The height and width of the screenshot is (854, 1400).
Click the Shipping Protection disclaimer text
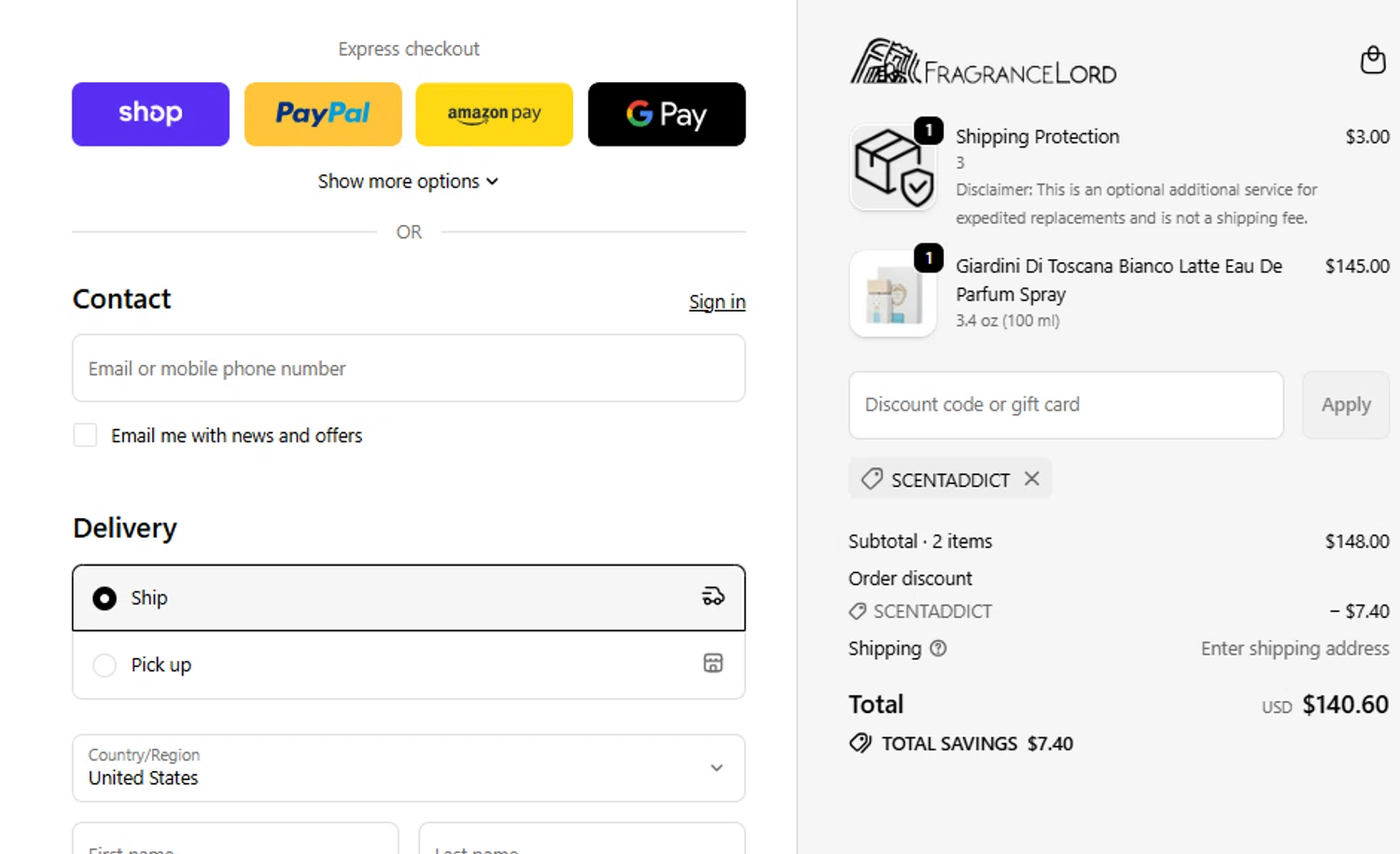(x=1136, y=203)
